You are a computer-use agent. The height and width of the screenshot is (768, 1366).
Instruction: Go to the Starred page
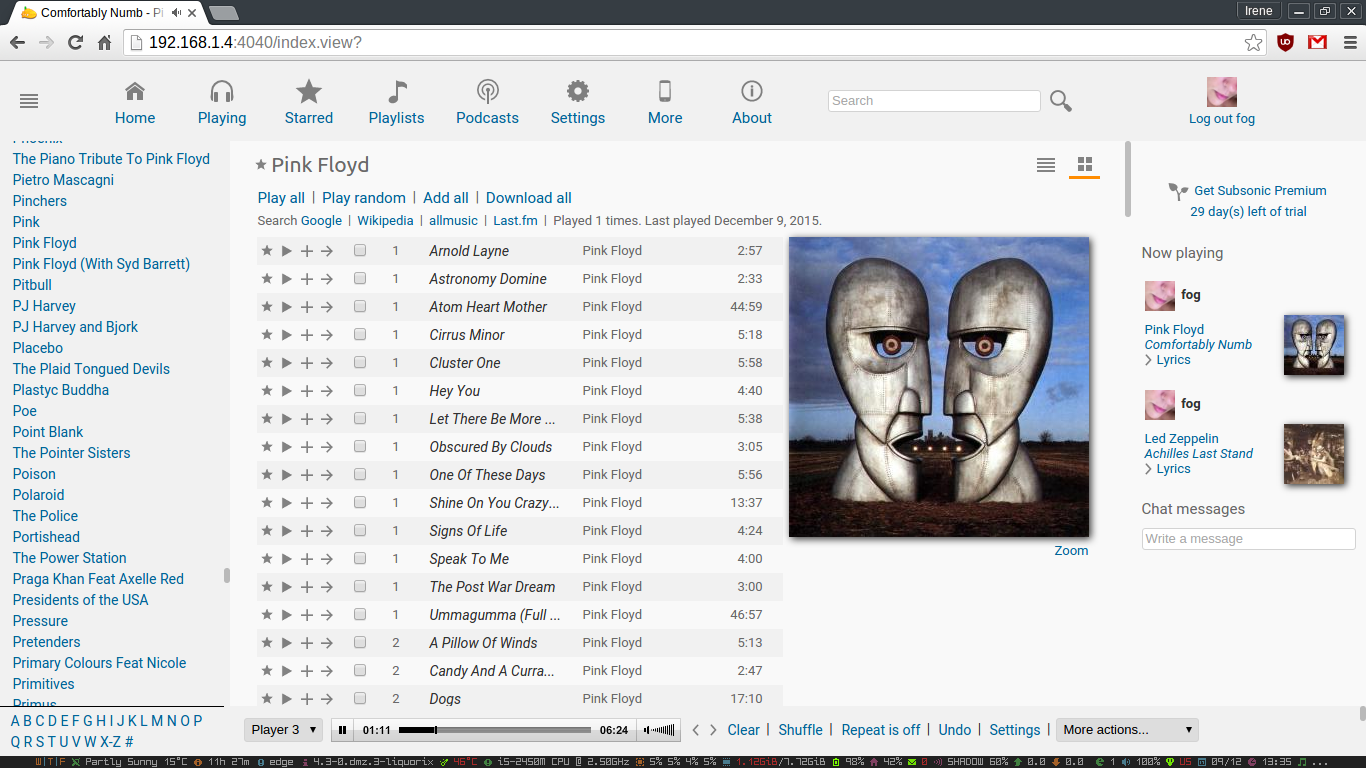[308, 103]
